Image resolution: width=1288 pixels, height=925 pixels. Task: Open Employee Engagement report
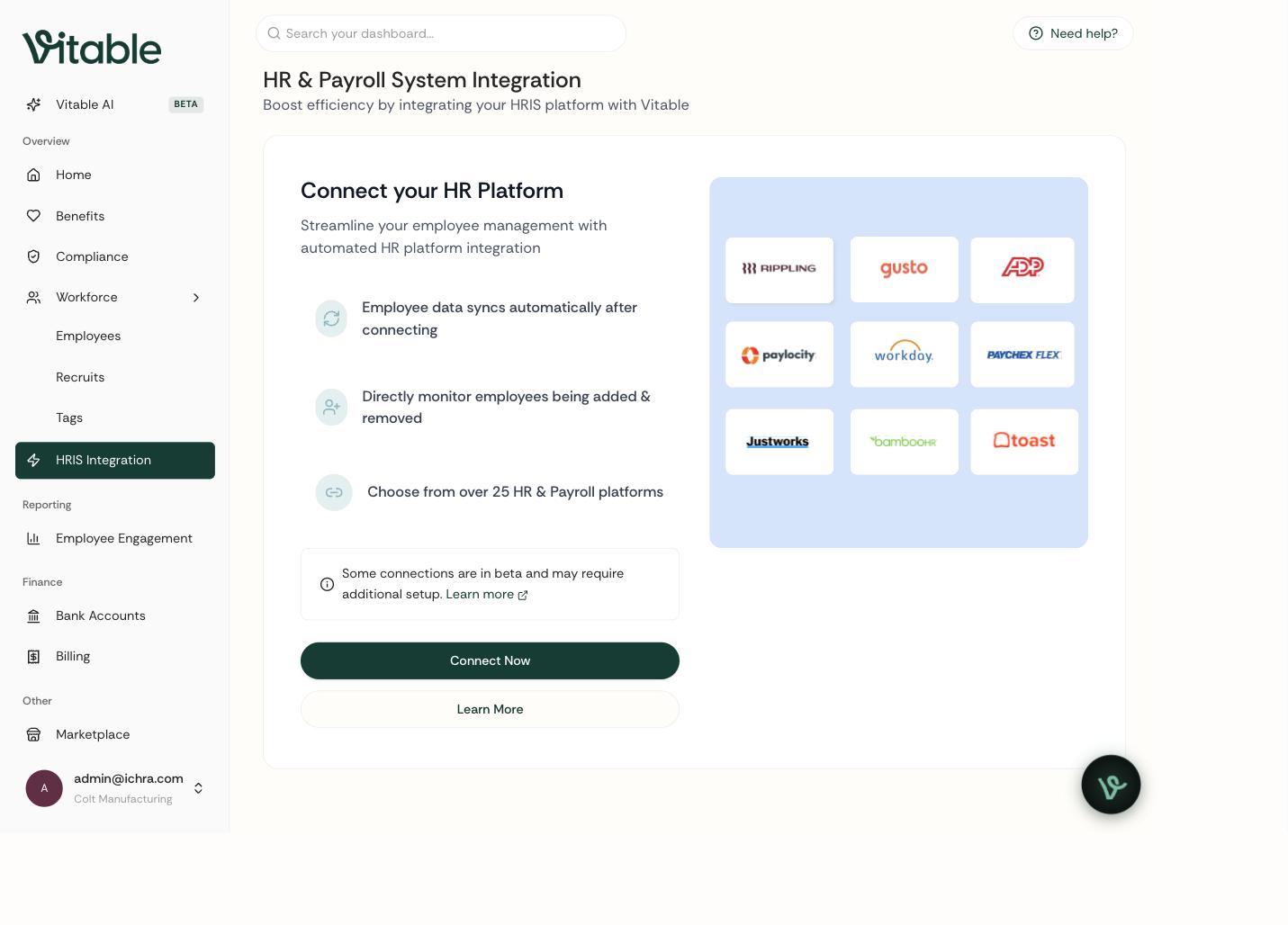[x=115, y=538]
